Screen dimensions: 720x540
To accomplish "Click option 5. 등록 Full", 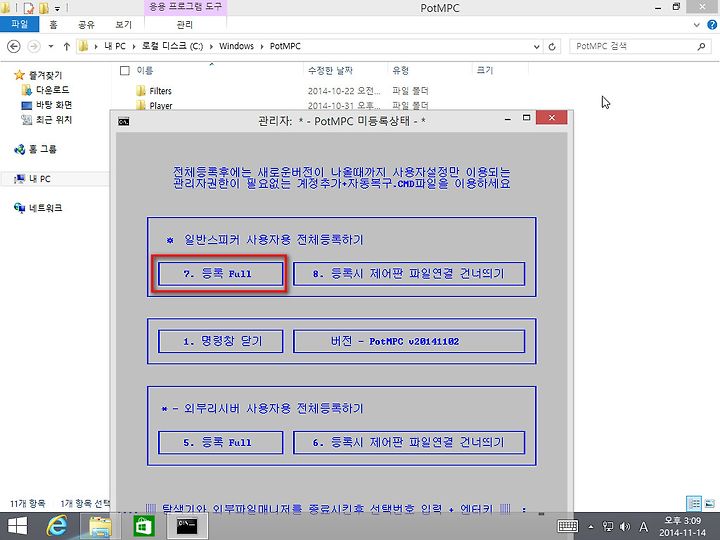I will tap(220, 442).
